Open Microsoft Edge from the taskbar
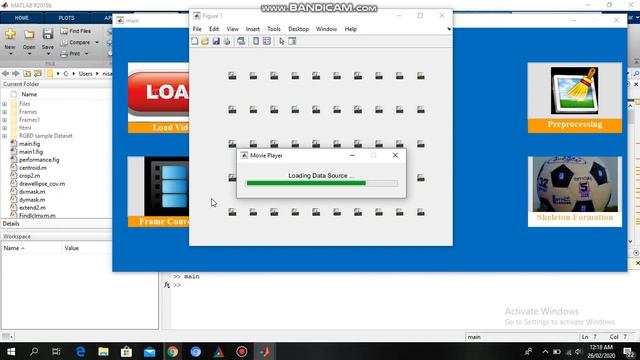 [81, 351]
